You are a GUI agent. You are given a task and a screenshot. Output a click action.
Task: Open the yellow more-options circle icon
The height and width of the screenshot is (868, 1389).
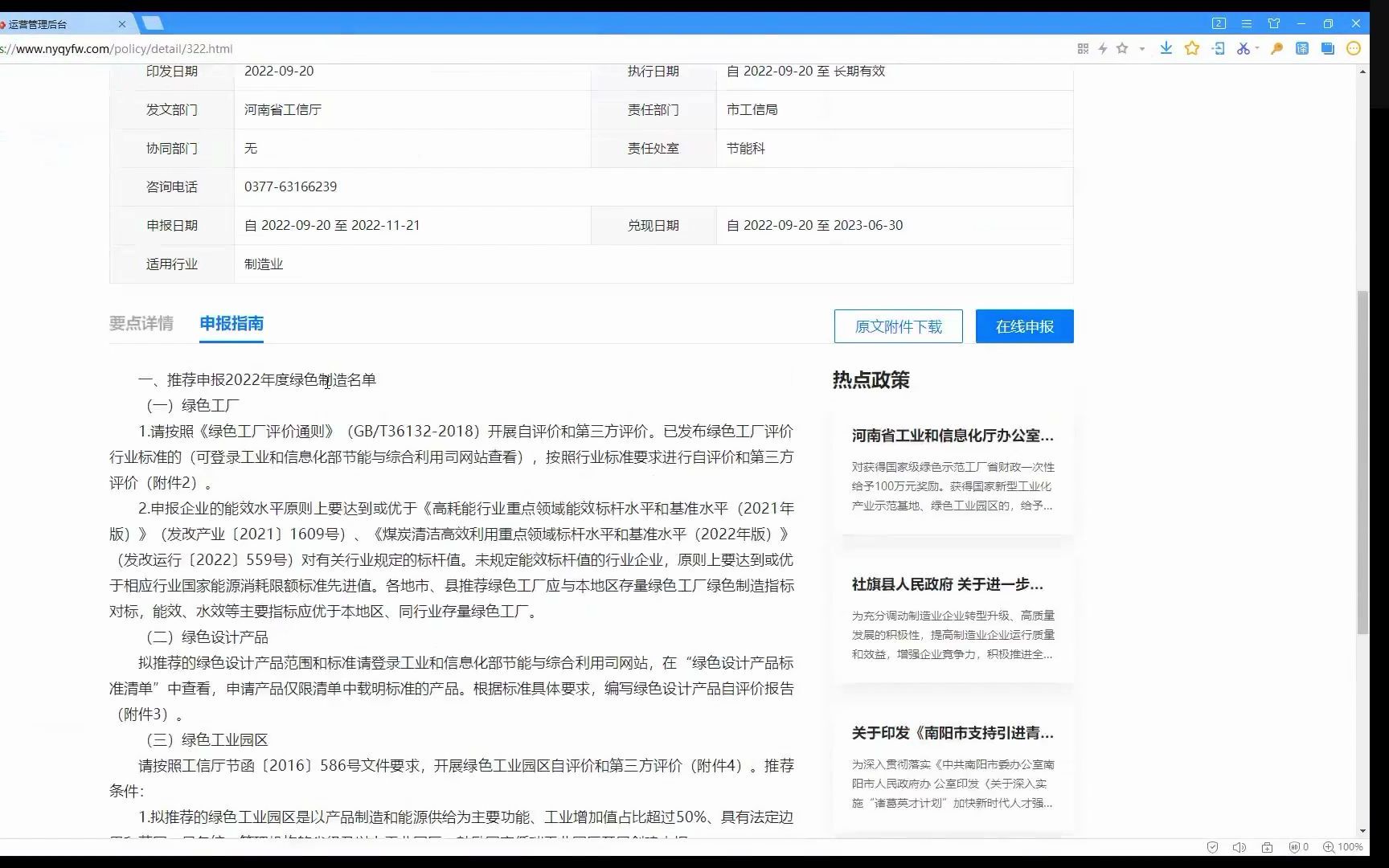[x=1354, y=48]
